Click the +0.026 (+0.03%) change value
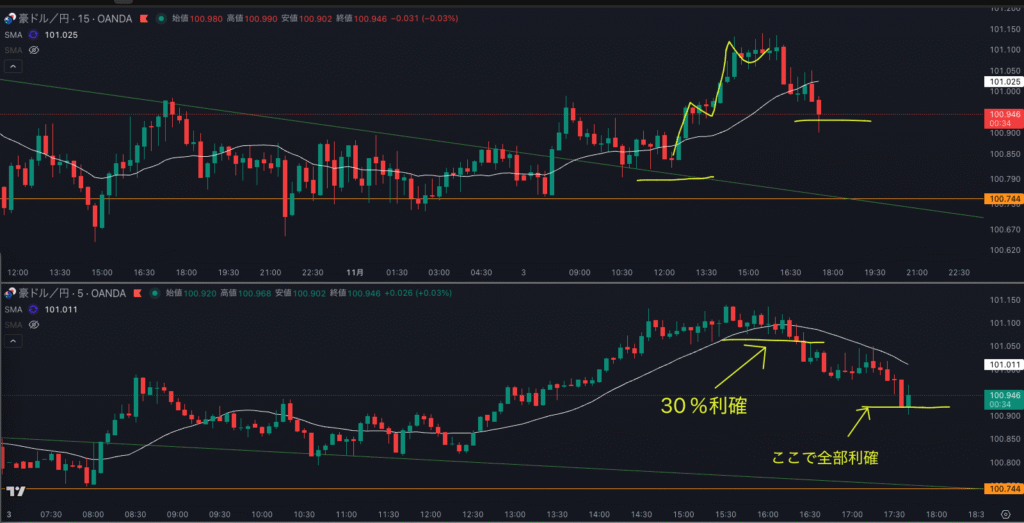 click(x=419, y=293)
